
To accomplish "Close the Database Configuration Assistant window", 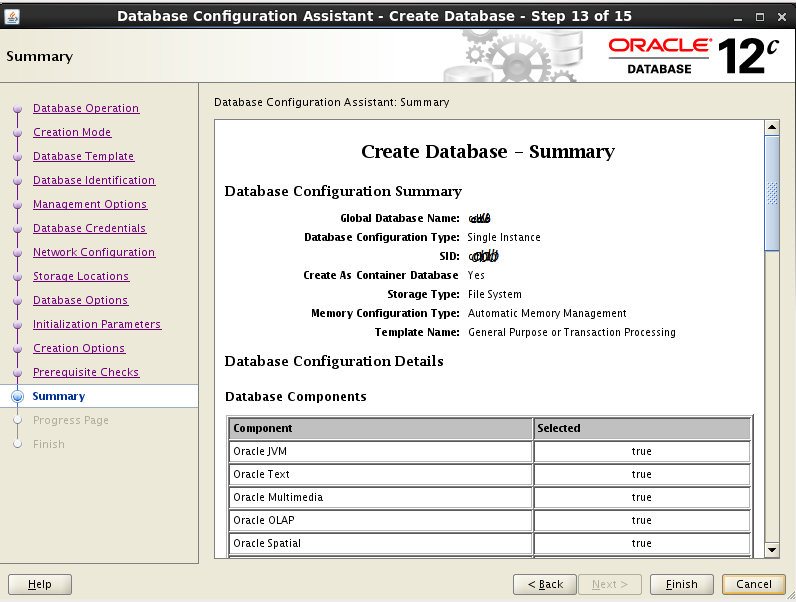I will [782, 17].
